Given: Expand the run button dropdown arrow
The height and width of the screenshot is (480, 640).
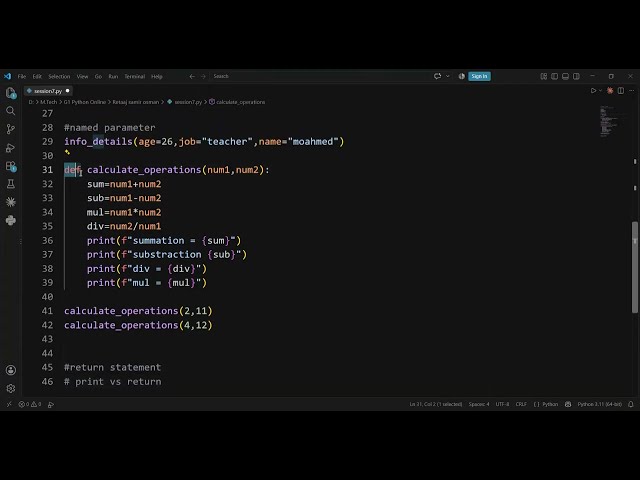Looking at the screenshot, I should click(x=600, y=91).
